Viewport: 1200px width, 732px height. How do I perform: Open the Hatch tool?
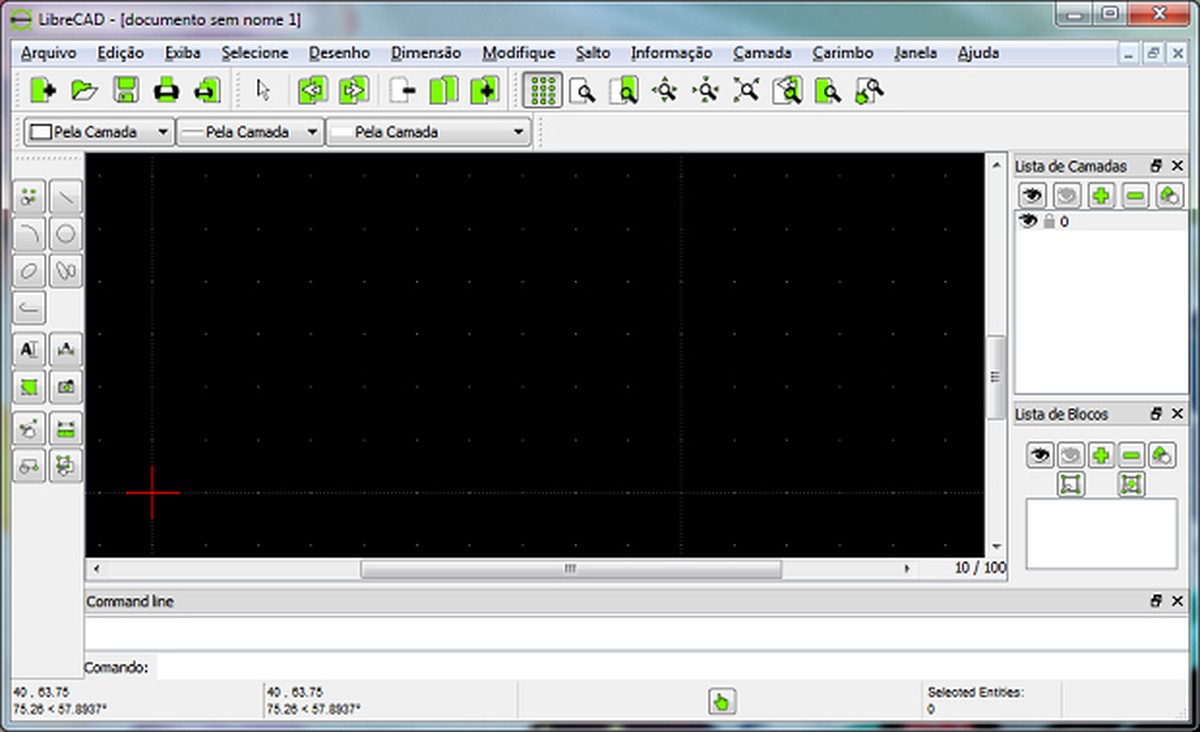[x=30, y=387]
